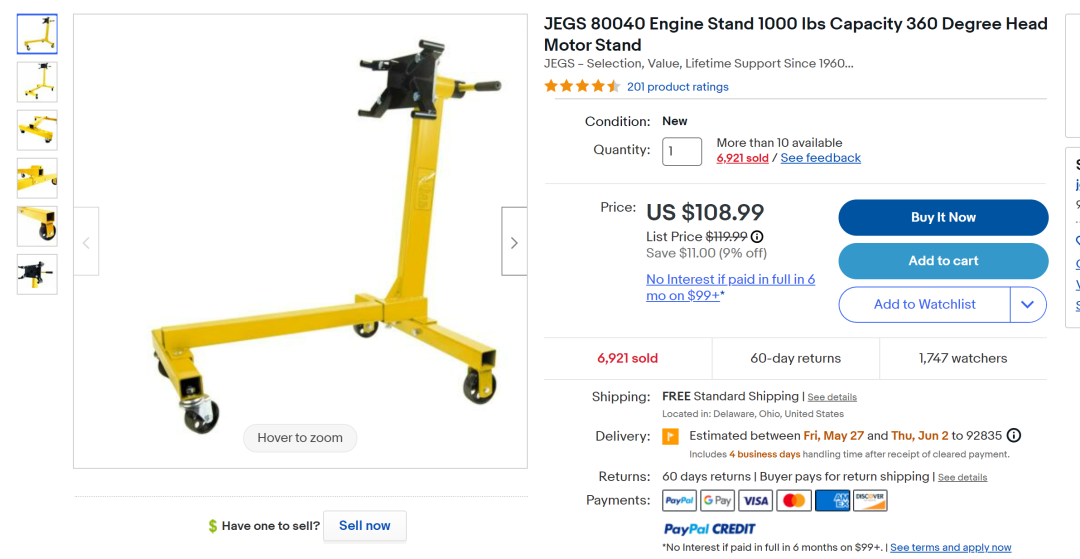The width and height of the screenshot is (1080, 559).
Task: Click the Mastercard icon
Action: coord(794,500)
